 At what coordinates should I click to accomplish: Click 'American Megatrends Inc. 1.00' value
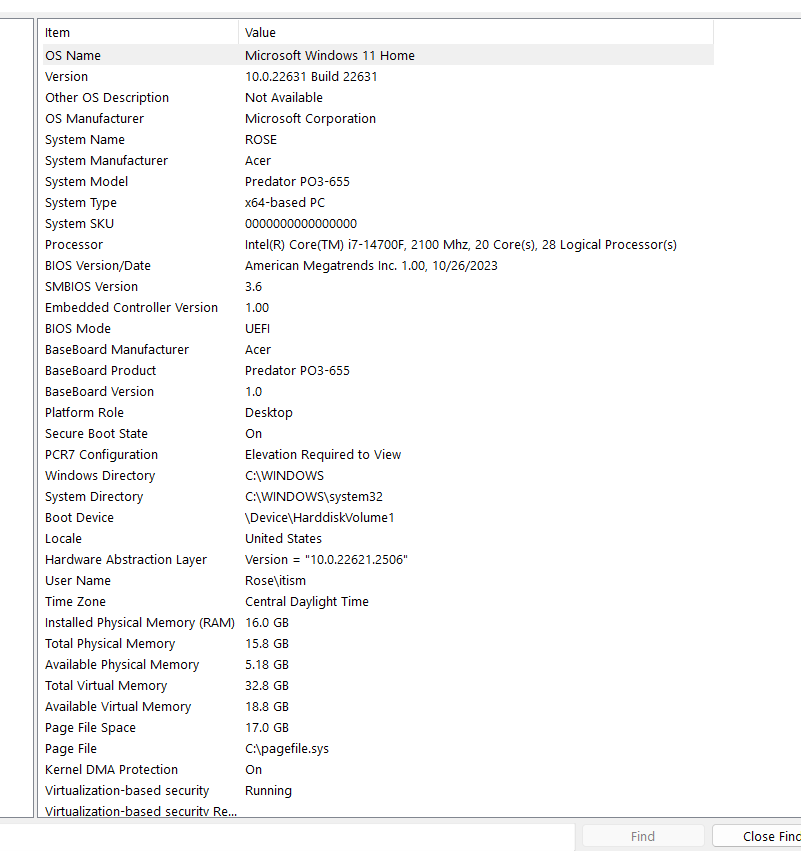[x=371, y=265]
